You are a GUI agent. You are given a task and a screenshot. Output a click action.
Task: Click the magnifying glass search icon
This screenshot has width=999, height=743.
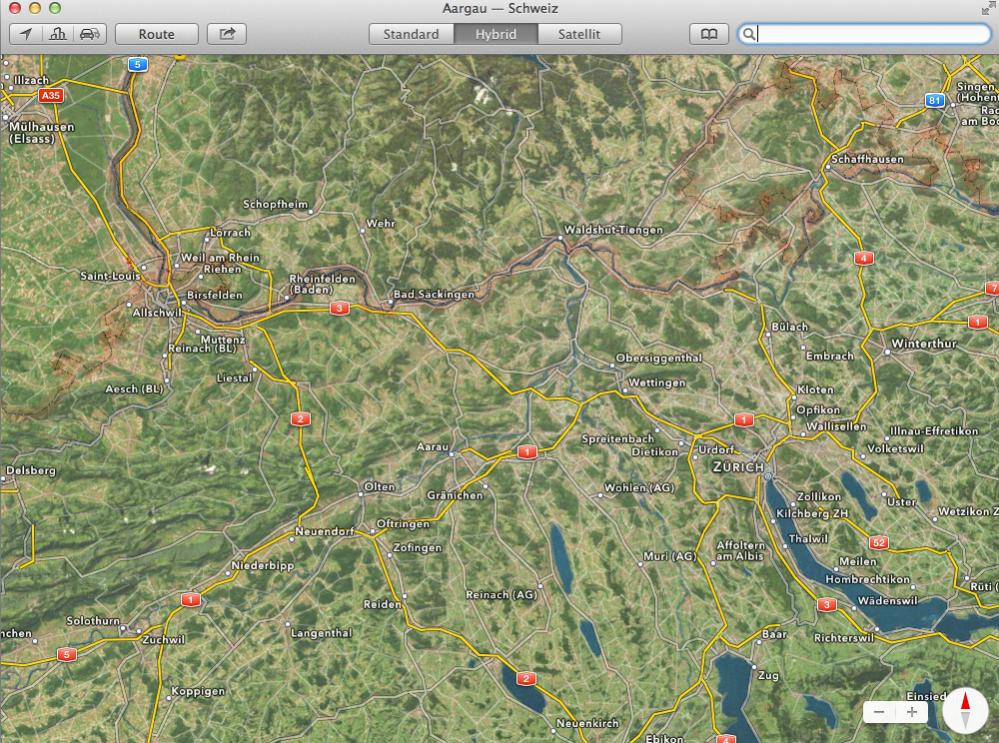point(750,34)
